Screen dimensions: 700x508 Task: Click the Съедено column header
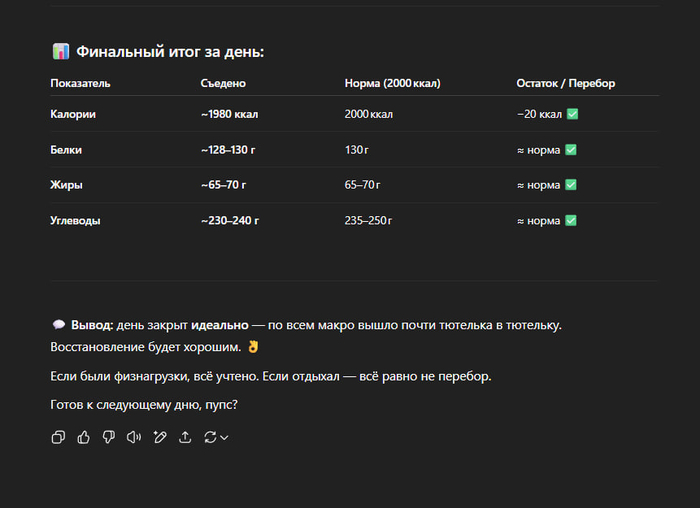(223, 83)
